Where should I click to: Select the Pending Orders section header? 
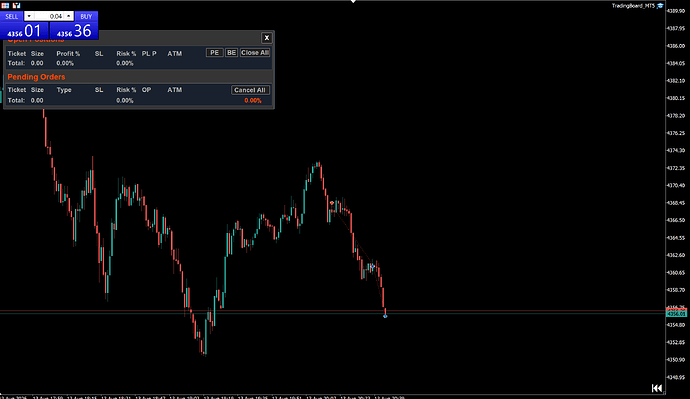coord(36,77)
